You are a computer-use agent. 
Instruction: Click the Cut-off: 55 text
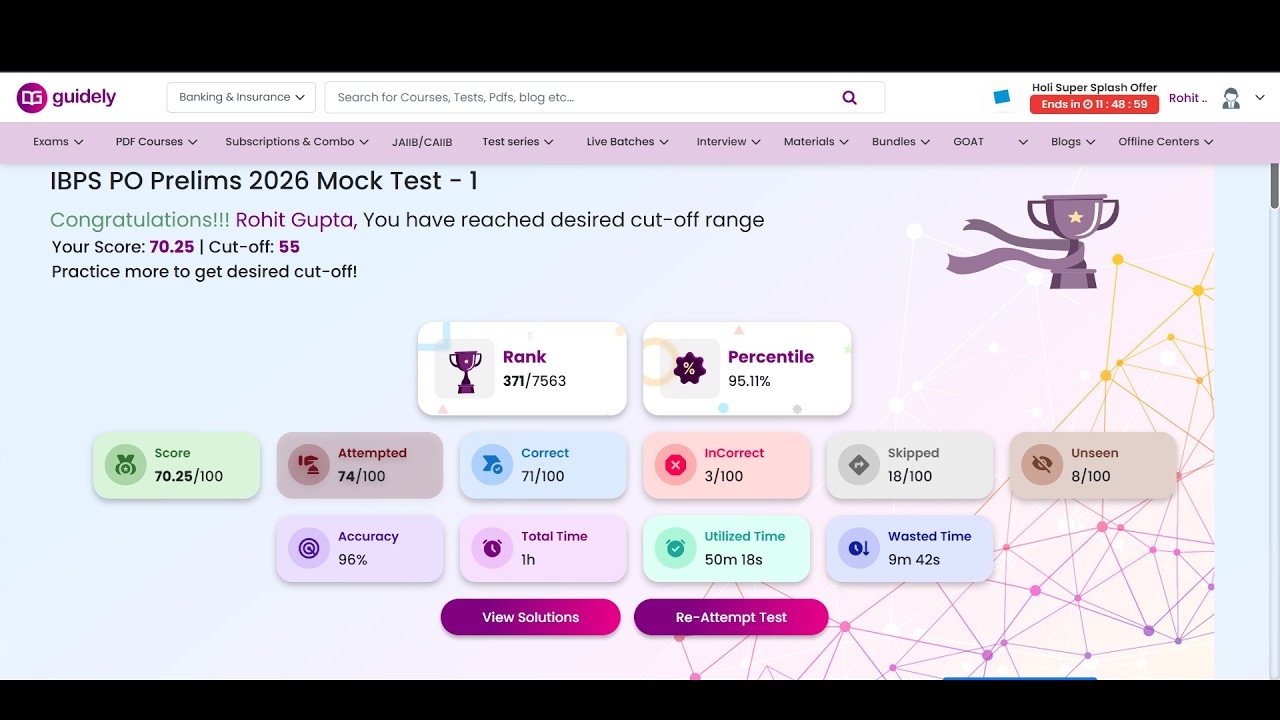(x=254, y=247)
